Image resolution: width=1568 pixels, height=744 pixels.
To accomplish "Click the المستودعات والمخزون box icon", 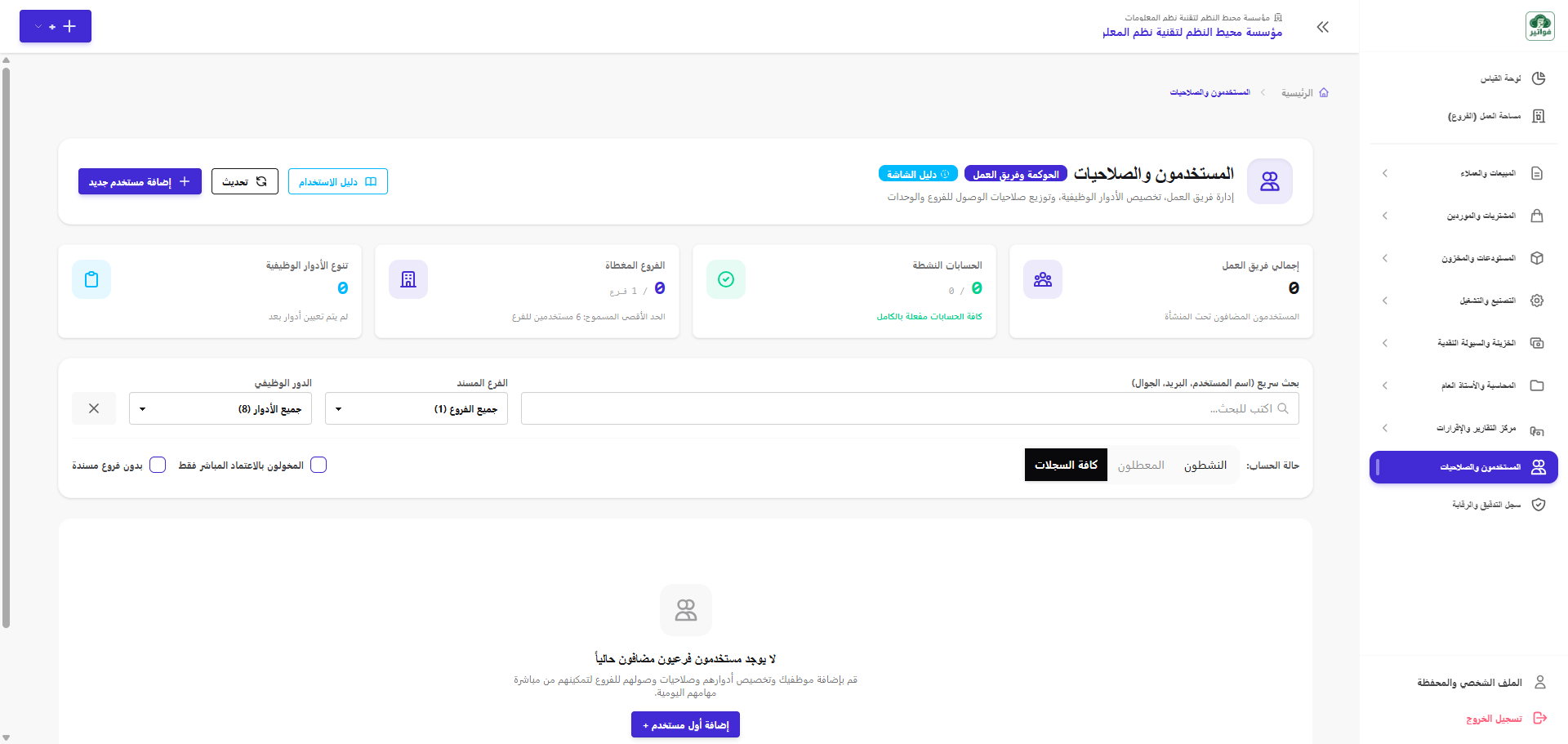I will (1537, 258).
